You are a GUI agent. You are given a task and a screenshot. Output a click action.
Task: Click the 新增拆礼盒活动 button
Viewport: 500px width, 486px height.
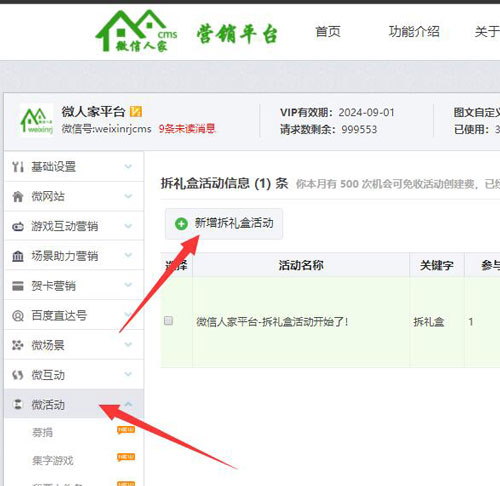(x=224, y=224)
